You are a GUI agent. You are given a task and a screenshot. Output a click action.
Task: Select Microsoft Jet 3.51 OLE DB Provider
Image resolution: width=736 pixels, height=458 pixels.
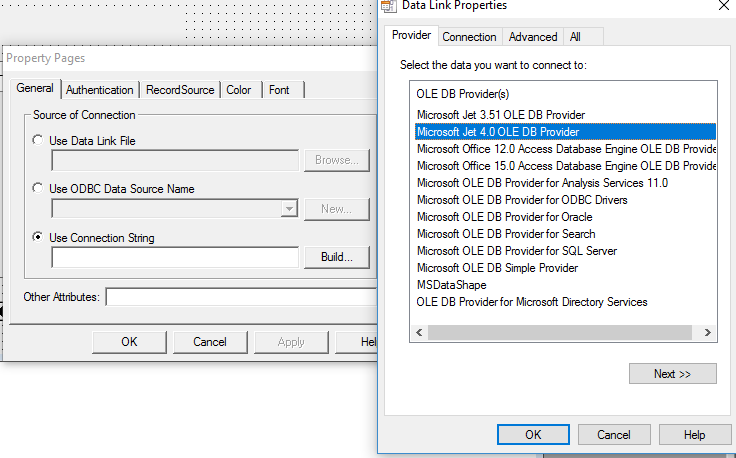click(x=501, y=115)
